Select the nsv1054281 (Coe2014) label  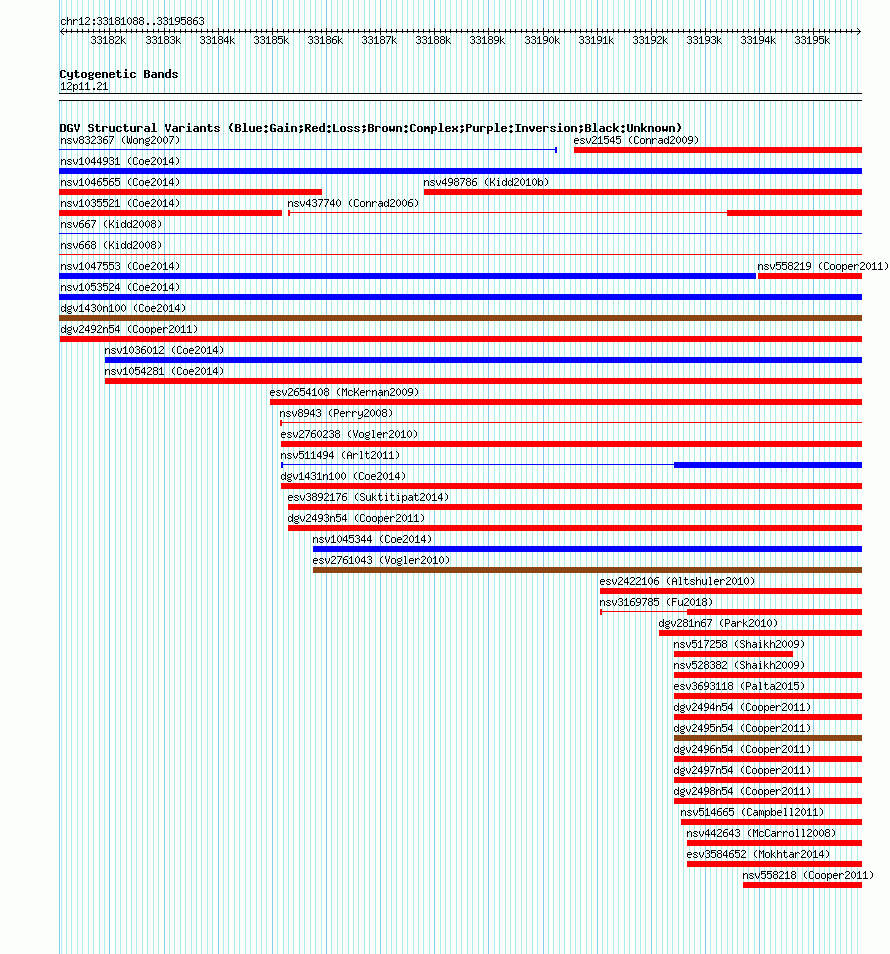click(x=164, y=371)
